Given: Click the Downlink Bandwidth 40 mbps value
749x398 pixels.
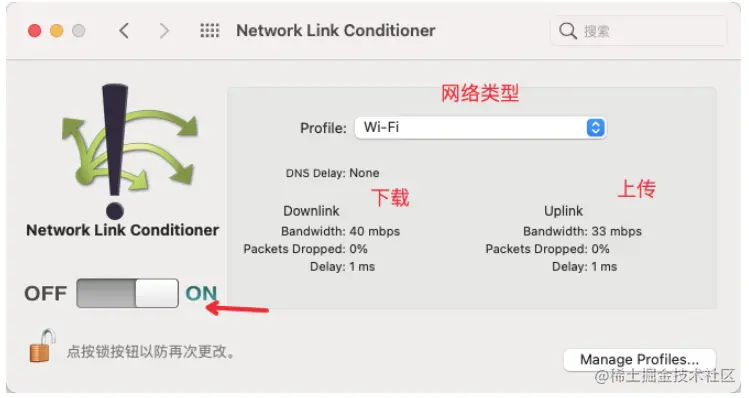Looking at the screenshot, I should coord(374,231).
